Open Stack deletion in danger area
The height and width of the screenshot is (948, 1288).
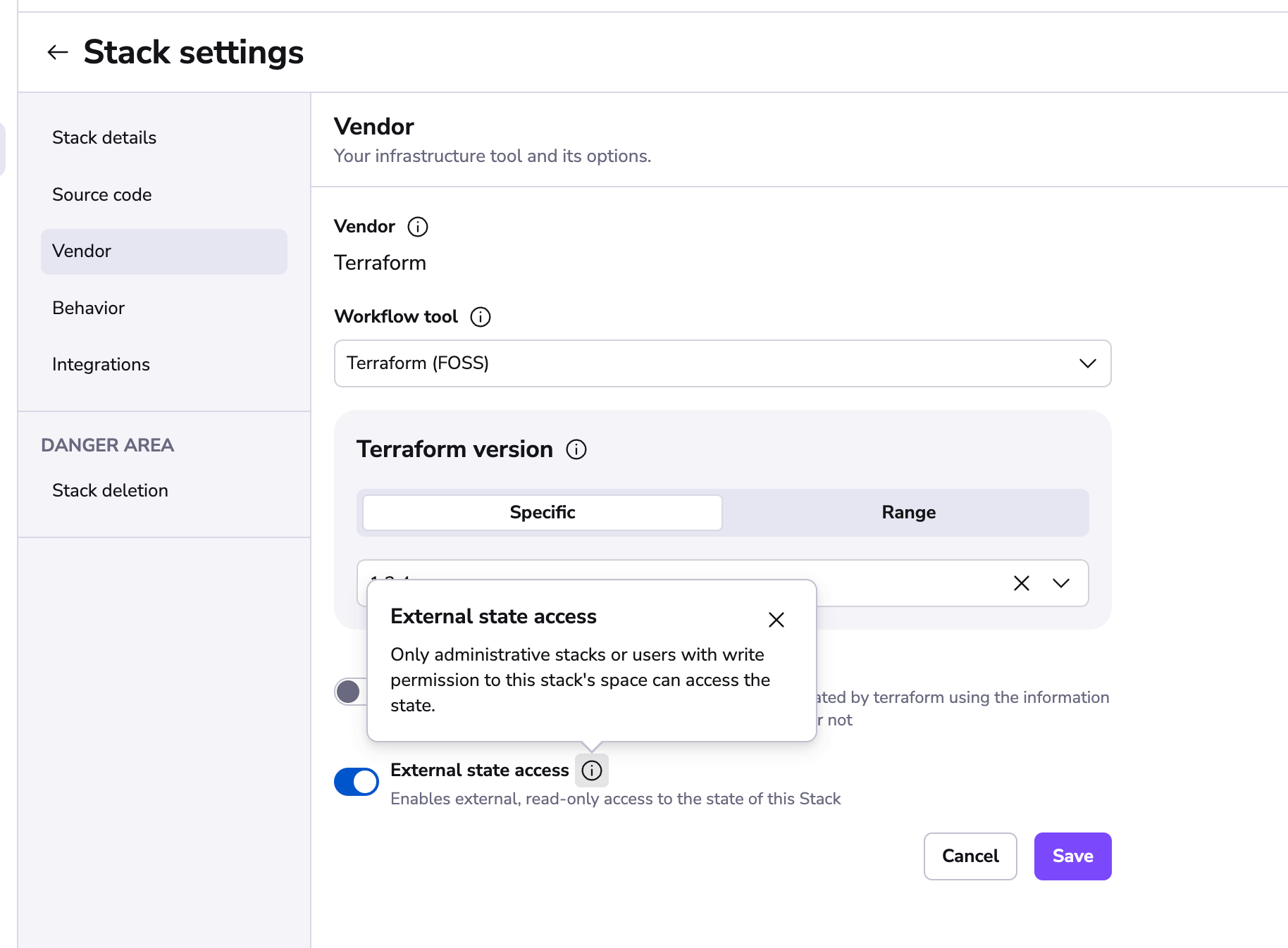pyautogui.click(x=110, y=490)
